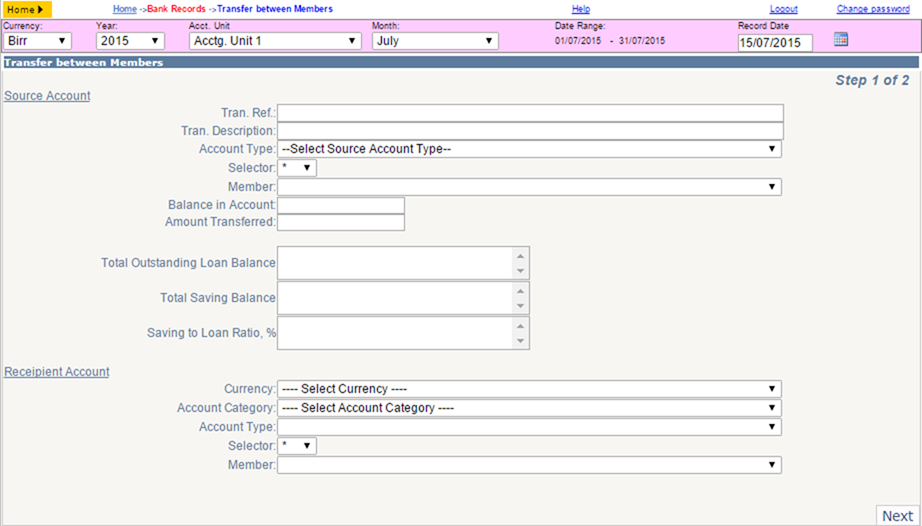
Task: Change the Month dropdown from July
Action: click(x=435, y=41)
